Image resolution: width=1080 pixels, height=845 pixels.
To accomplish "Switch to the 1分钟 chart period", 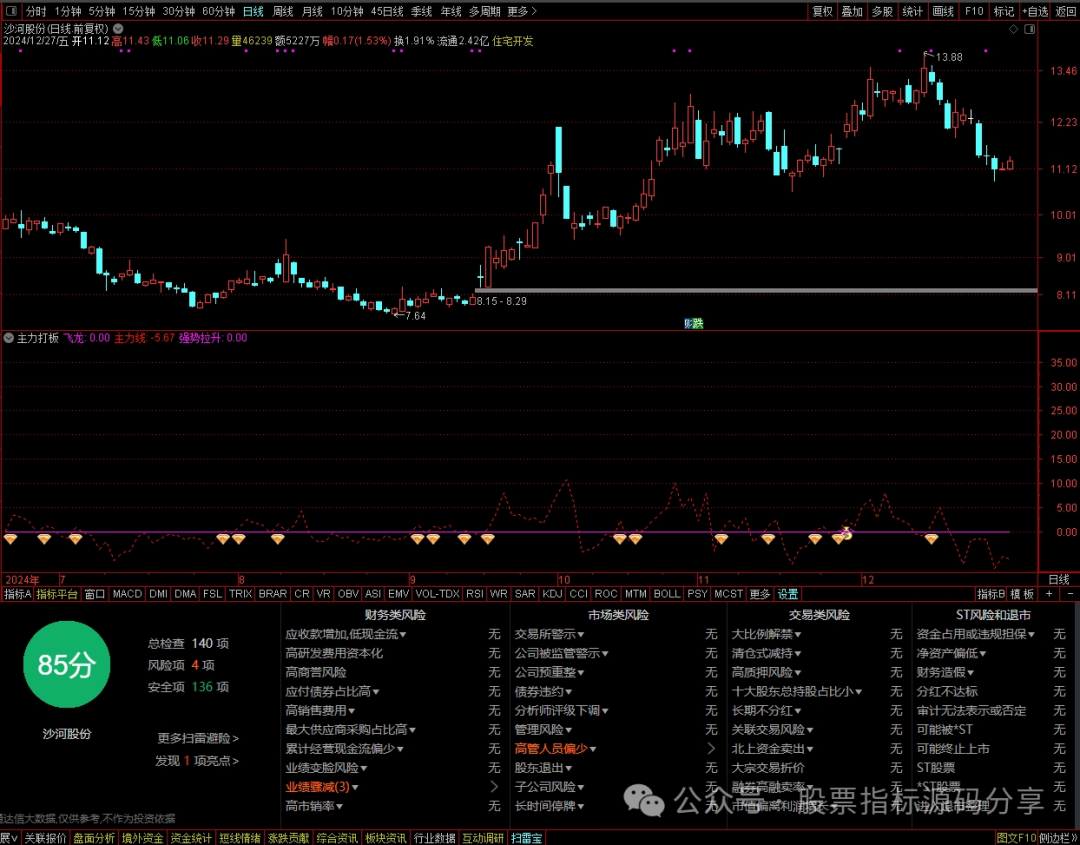I will click(68, 12).
